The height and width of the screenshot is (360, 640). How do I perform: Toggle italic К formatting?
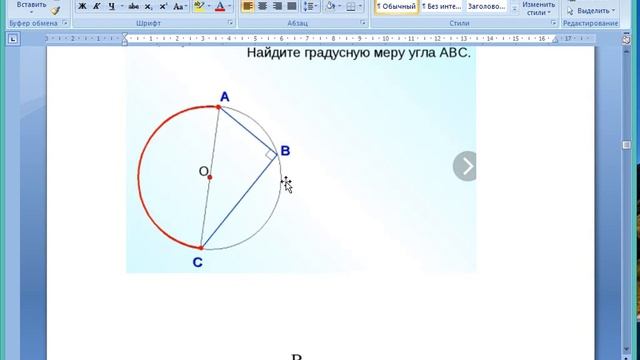click(x=96, y=6)
